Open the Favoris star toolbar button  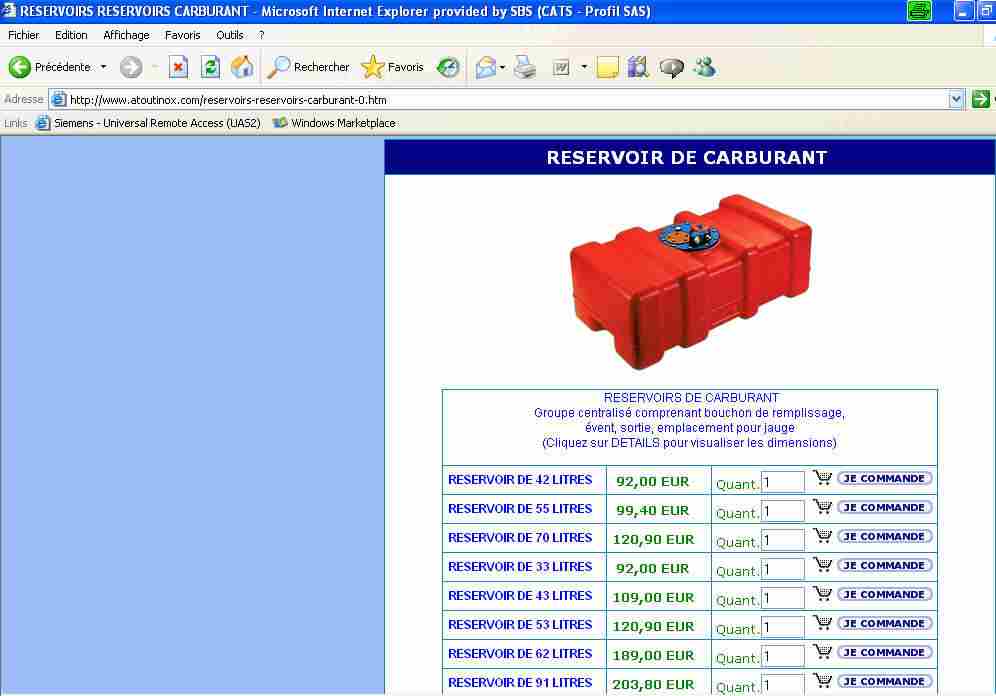coord(393,67)
